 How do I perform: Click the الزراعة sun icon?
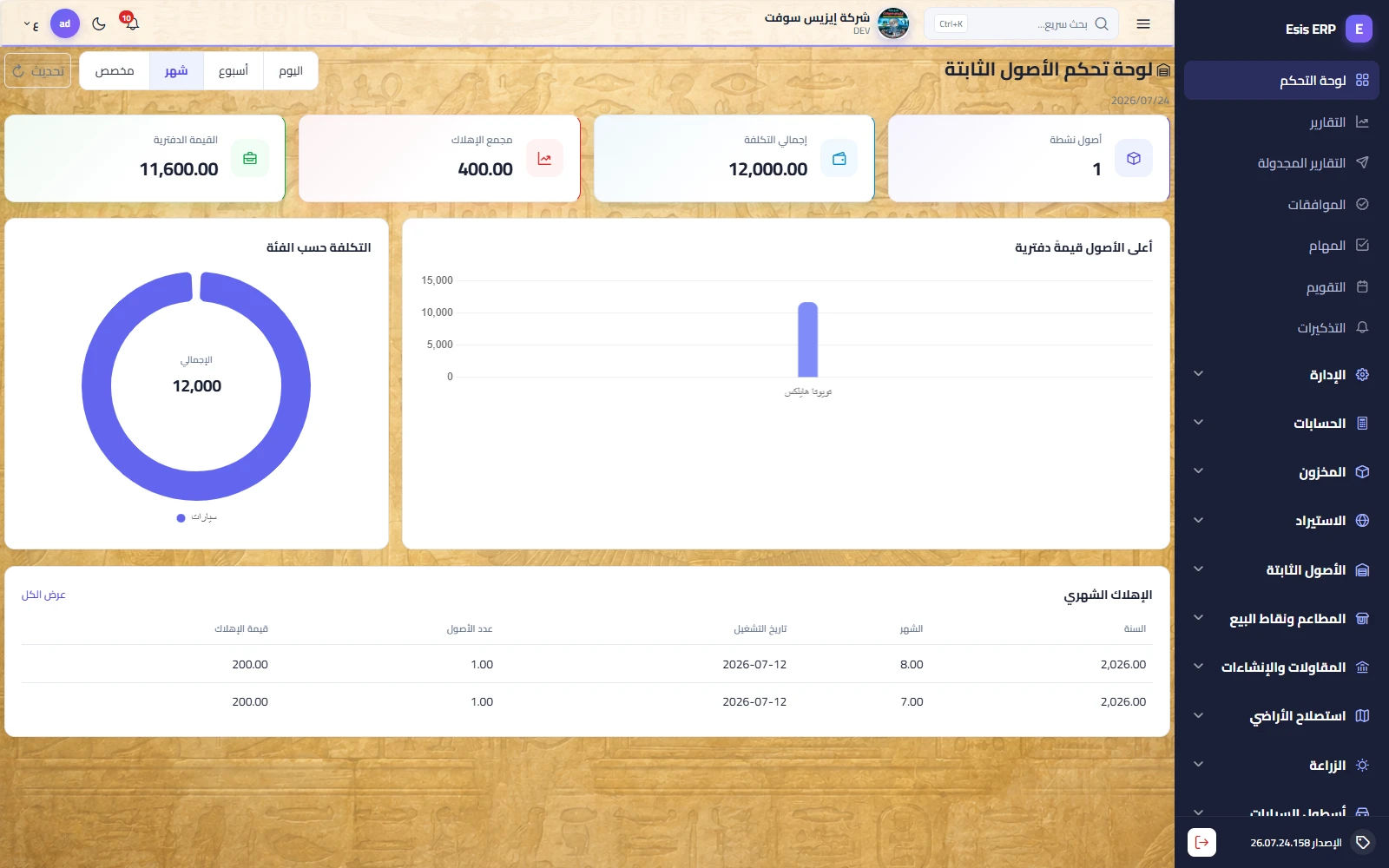[x=1362, y=766]
